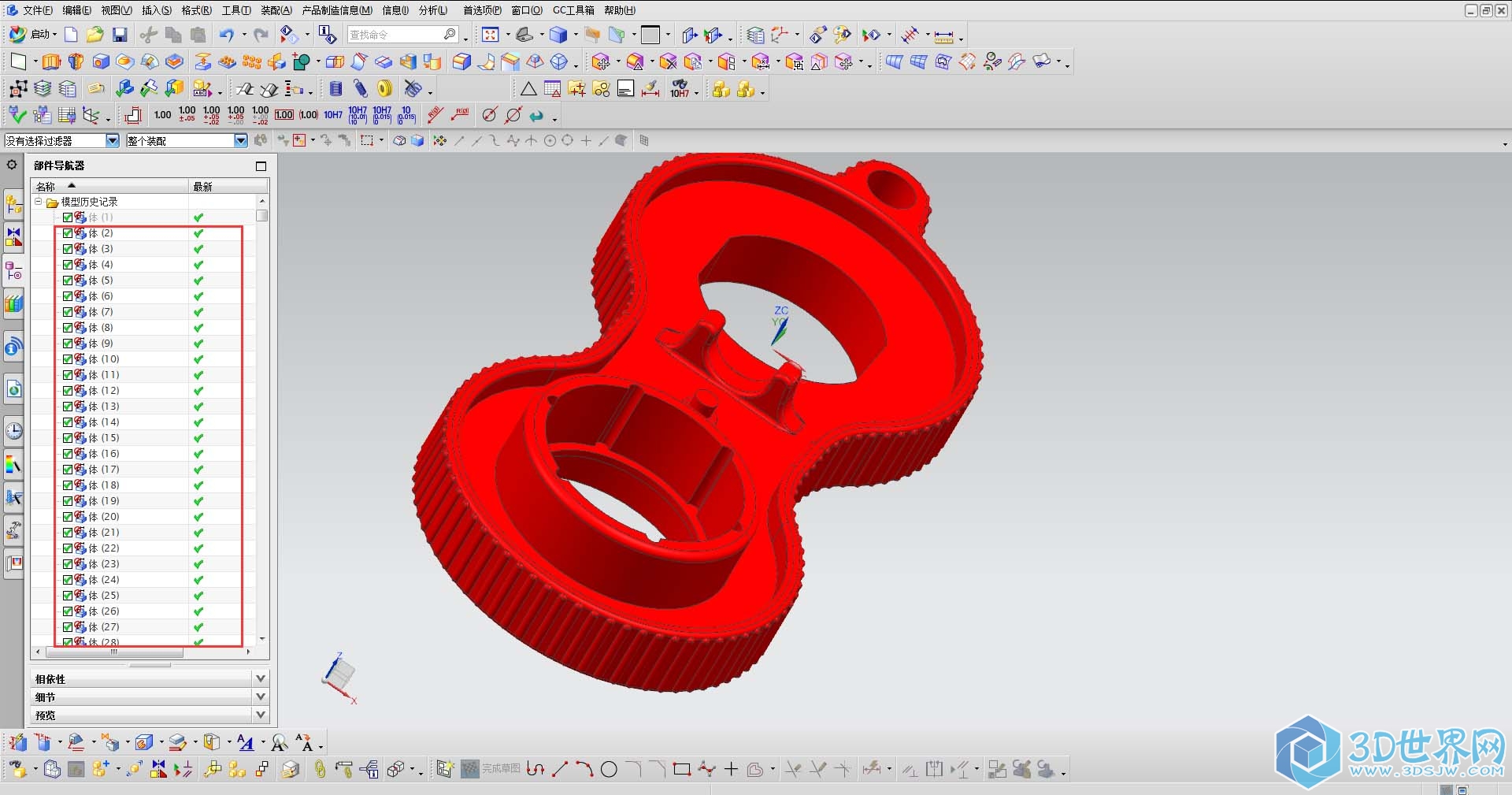This screenshot has height=795, width=1512.
Task: Create a new file with the blank page icon
Action: (x=71, y=35)
